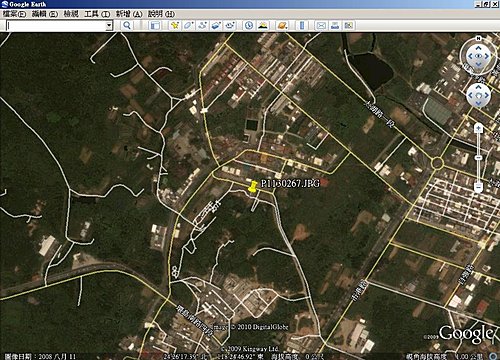Open the 檢視 menu
This screenshot has height=360, width=500.
point(71,14)
